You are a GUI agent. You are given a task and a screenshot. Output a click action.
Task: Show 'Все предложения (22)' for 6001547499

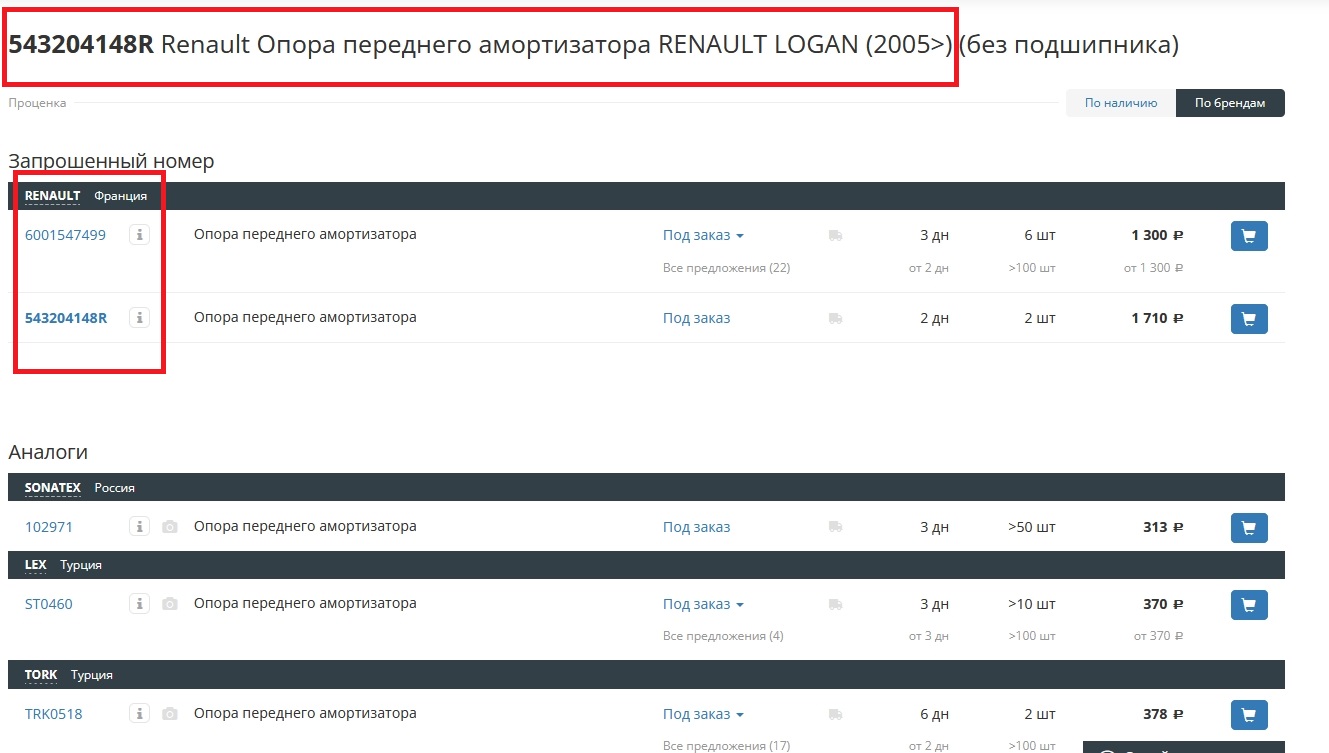tap(726, 268)
